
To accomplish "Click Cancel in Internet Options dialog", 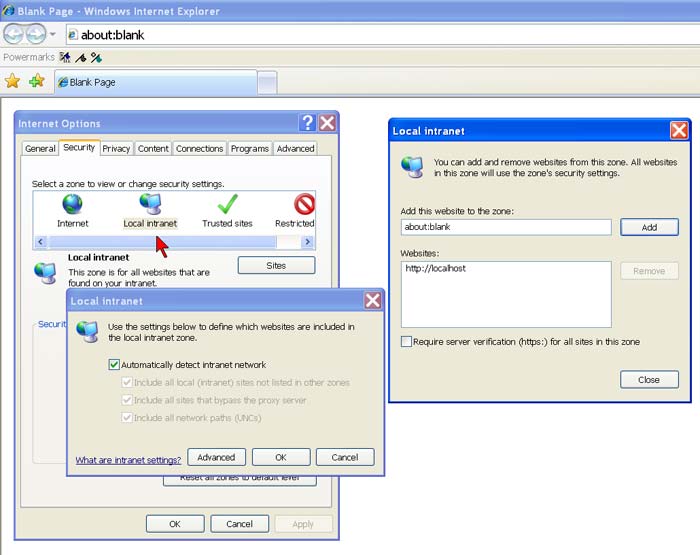I will pos(239,524).
